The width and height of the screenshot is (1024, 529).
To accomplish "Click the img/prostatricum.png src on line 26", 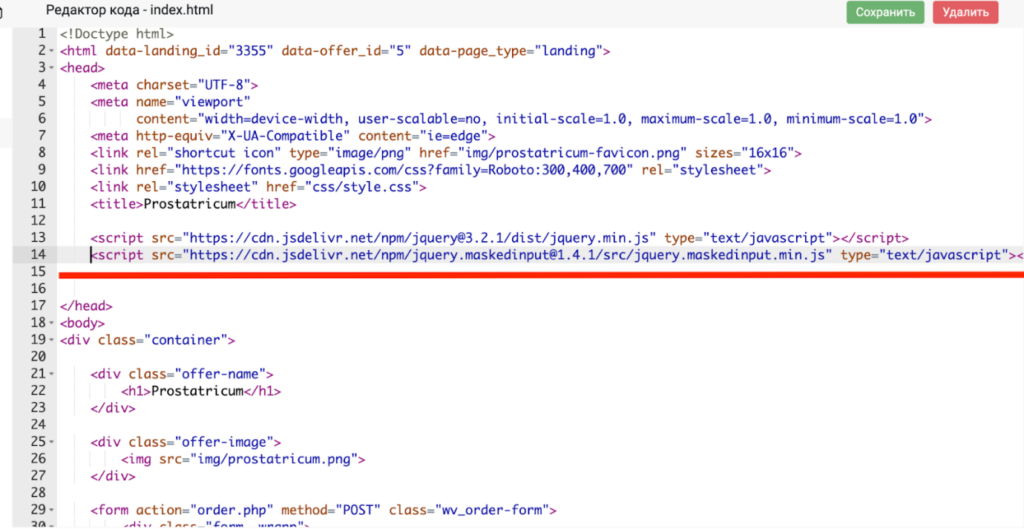I will click(x=261, y=459).
